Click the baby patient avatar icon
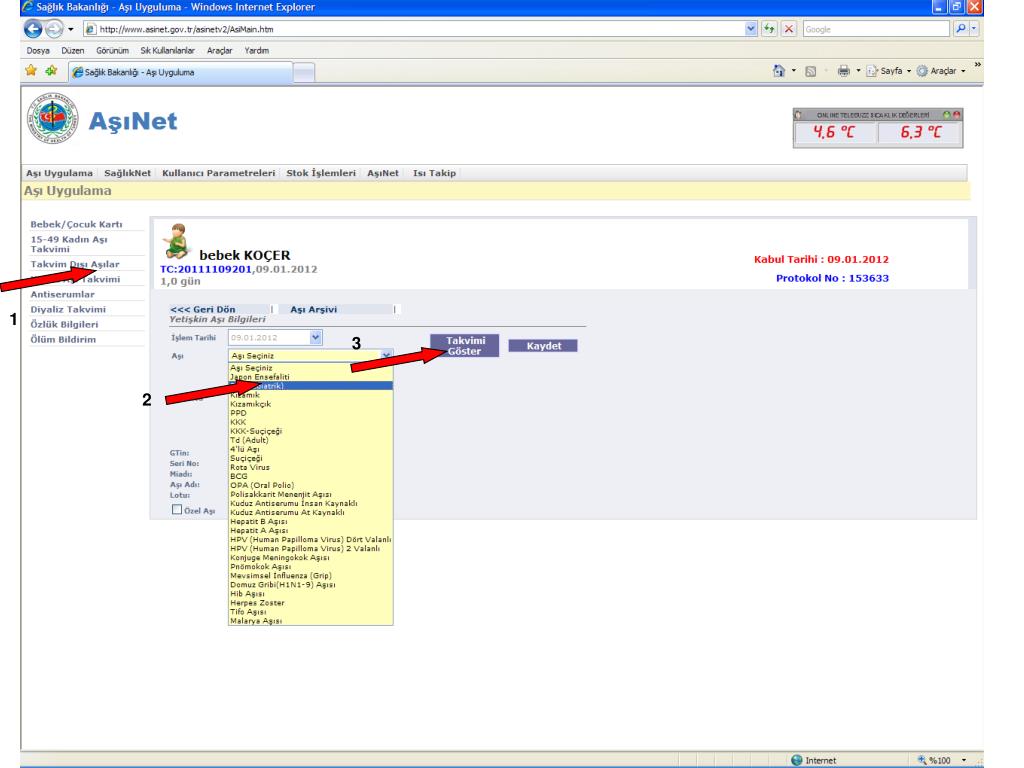The width and height of the screenshot is (1024, 768). (176, 242)
